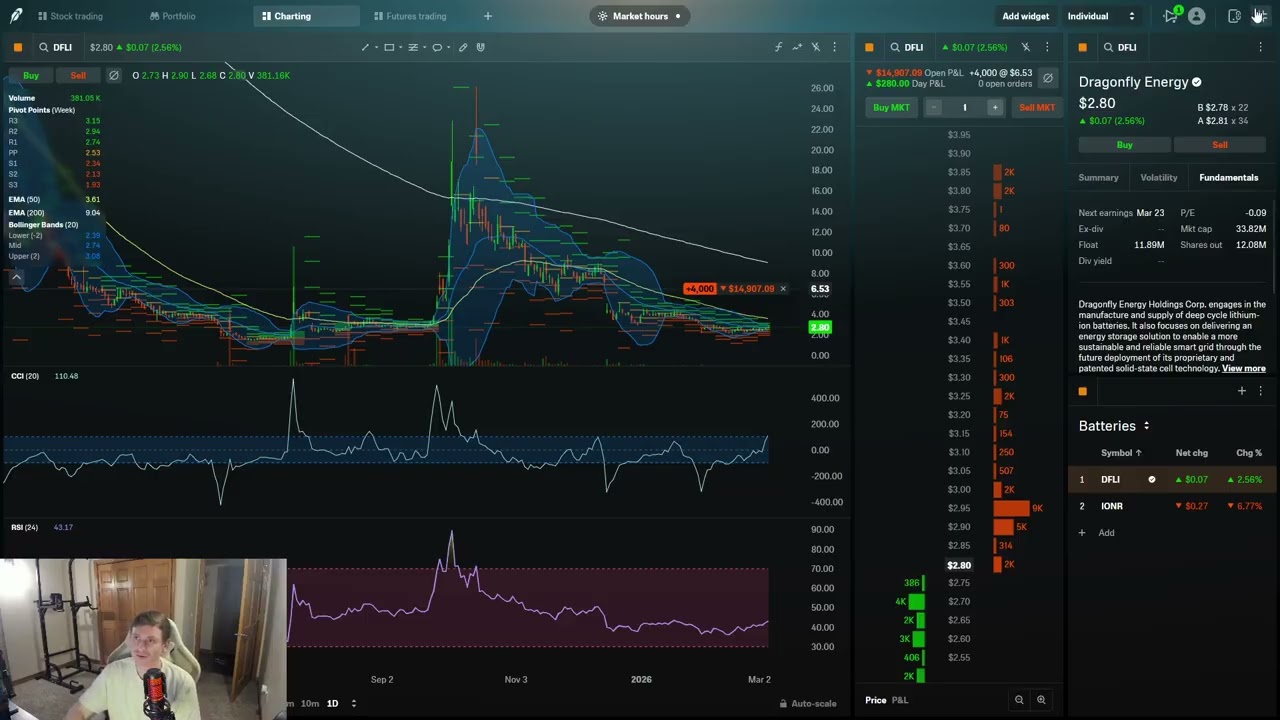Toggle the crossed-out icon in ladder header
Screen dimensions: 1280x720
[x=1026, y=47]
